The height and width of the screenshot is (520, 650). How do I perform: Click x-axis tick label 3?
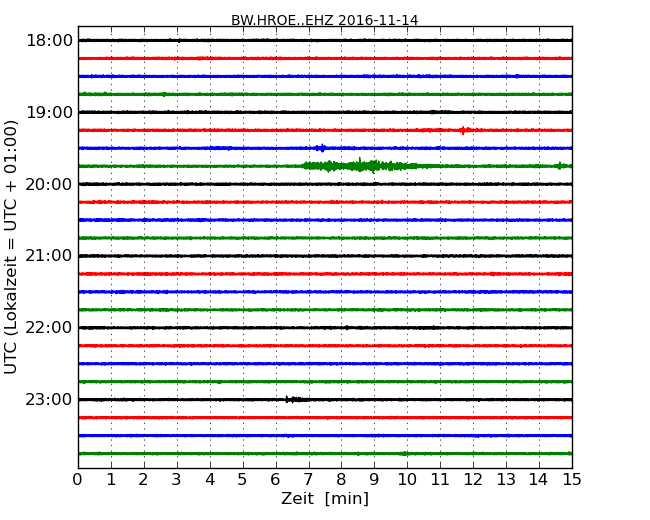[x=177, y=479]
